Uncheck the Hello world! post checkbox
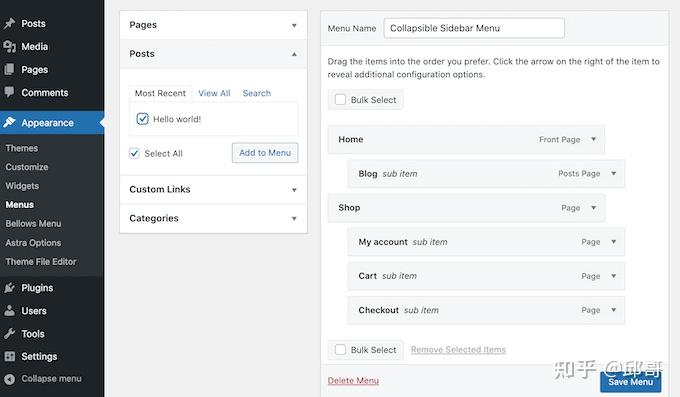The image size is (680, 397). pyautogui.click(x=142, y=119)
